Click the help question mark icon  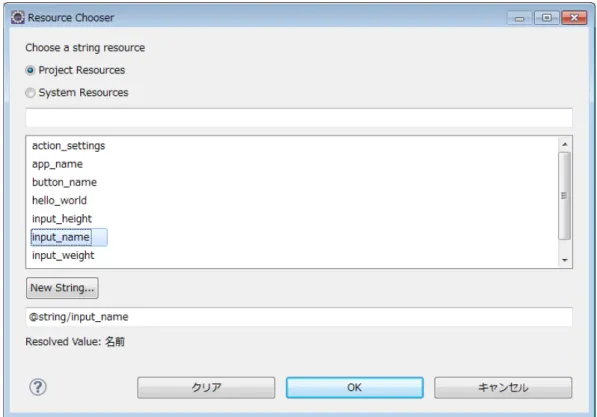coord(38,387)
